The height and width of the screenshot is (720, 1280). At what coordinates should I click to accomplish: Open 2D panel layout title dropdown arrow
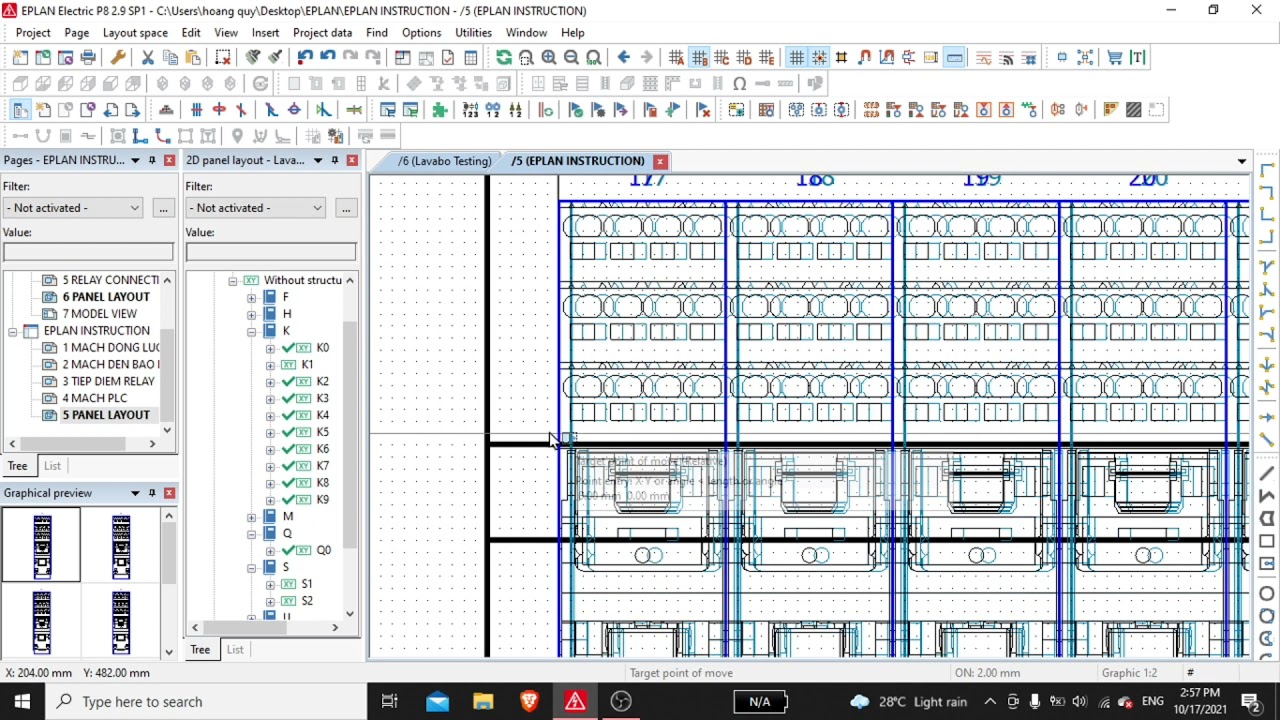point(318,160)
